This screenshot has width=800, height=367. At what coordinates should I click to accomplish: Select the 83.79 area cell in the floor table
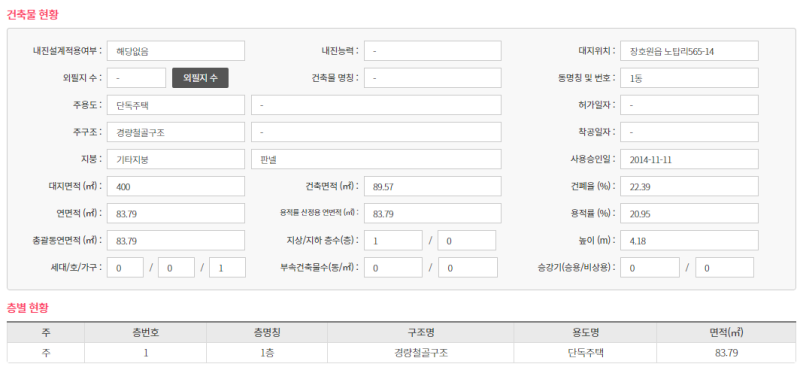coord(726,353)
